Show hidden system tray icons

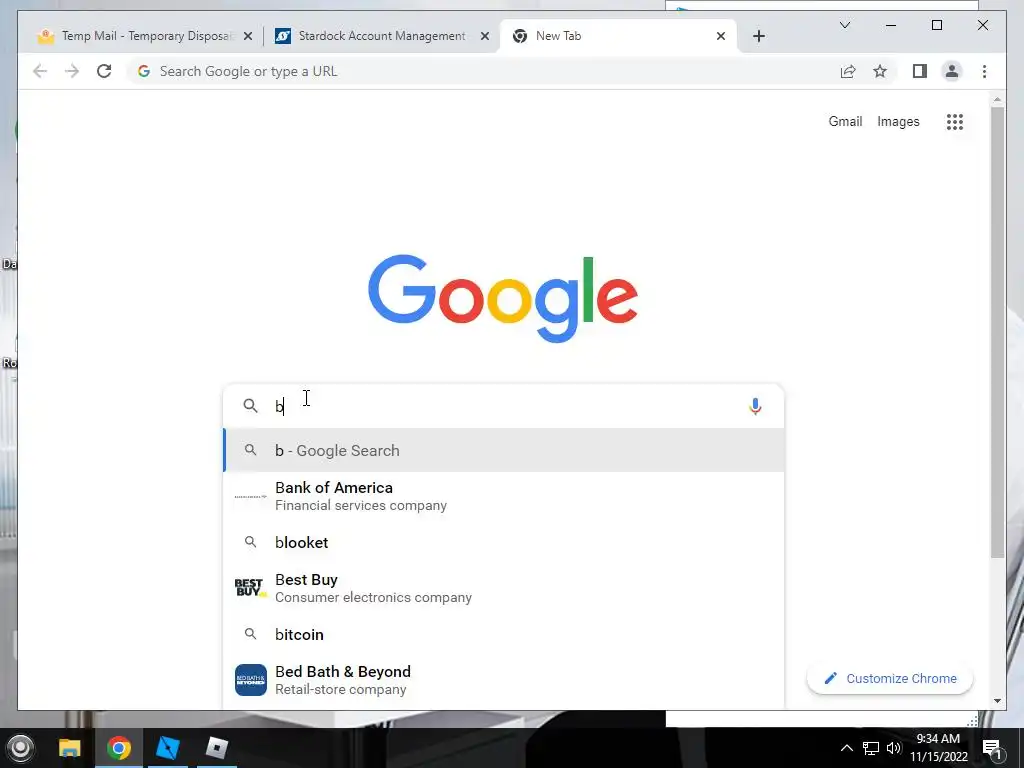(x=846, y=748)
